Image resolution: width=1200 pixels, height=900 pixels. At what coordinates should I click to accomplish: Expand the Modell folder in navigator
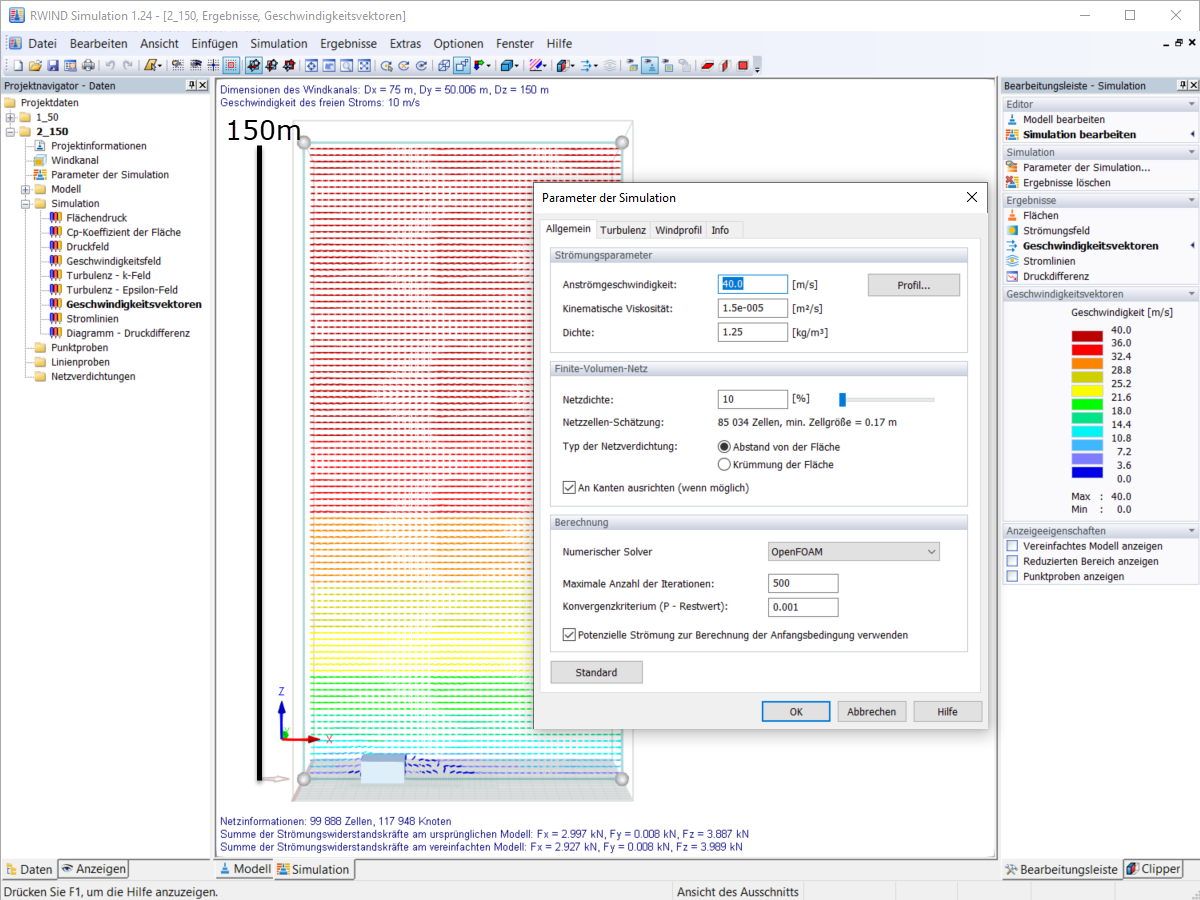click(26, 189)
